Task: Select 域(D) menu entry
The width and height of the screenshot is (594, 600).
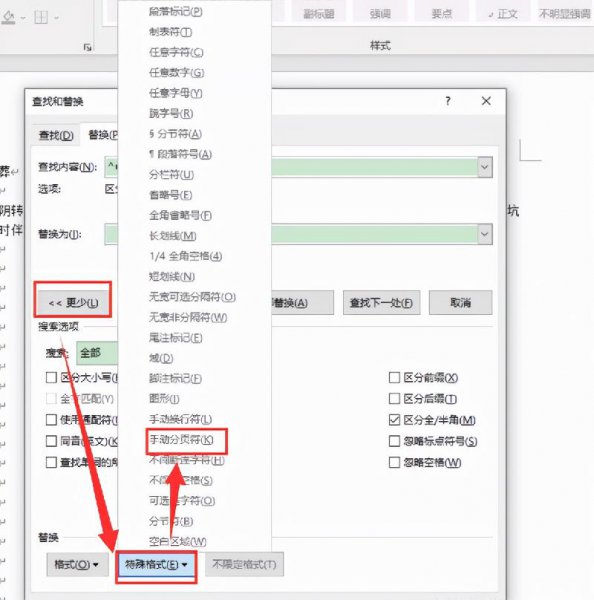Action: click(161, 358)
